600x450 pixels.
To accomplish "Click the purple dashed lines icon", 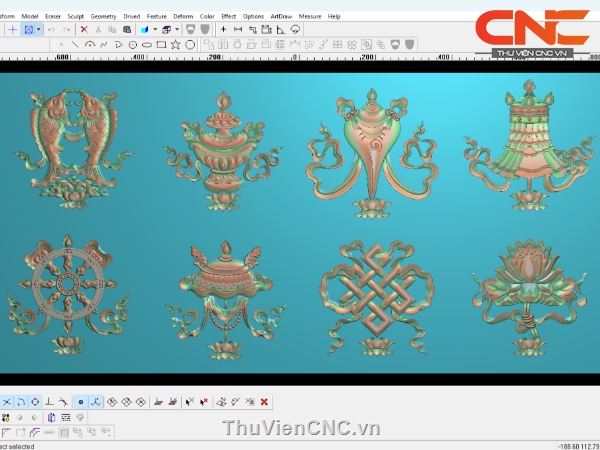I will click(66, 417).
